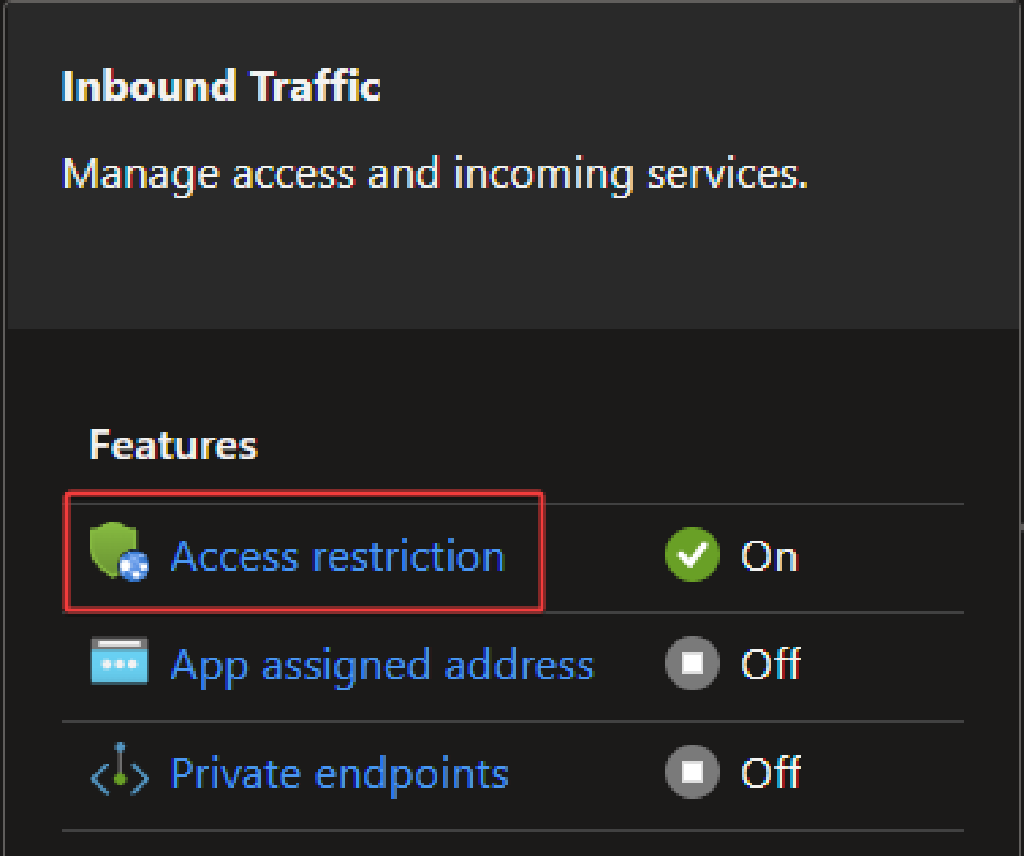Click the Inbound Traffic heading

click(221, 87)
